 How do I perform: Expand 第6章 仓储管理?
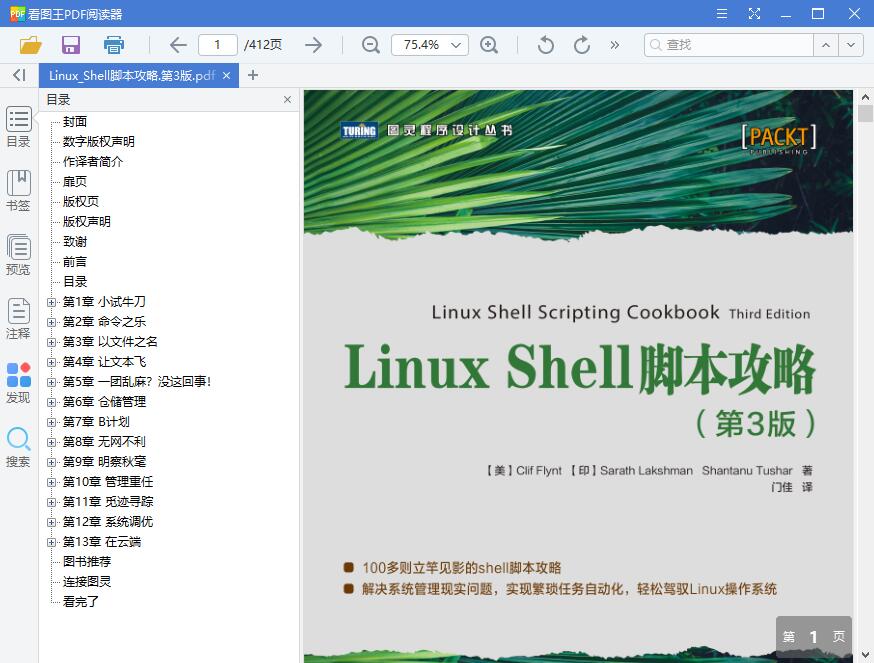51,402
